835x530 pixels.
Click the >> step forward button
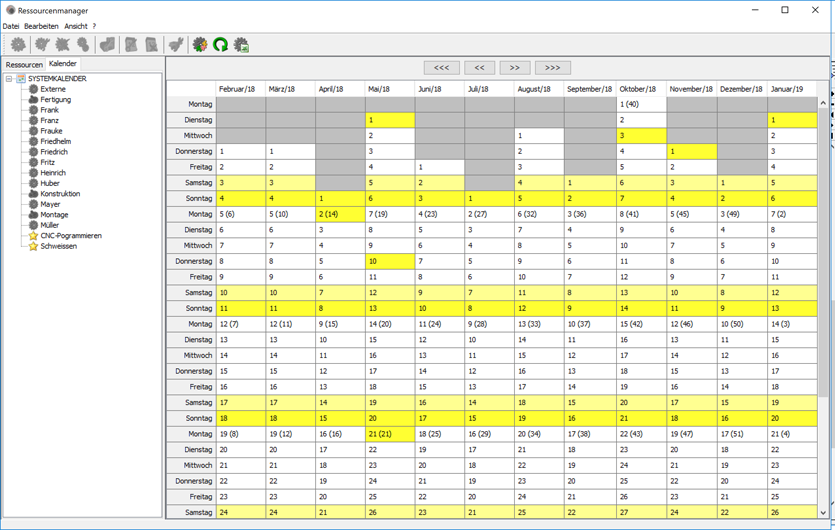tap(514, 68)
